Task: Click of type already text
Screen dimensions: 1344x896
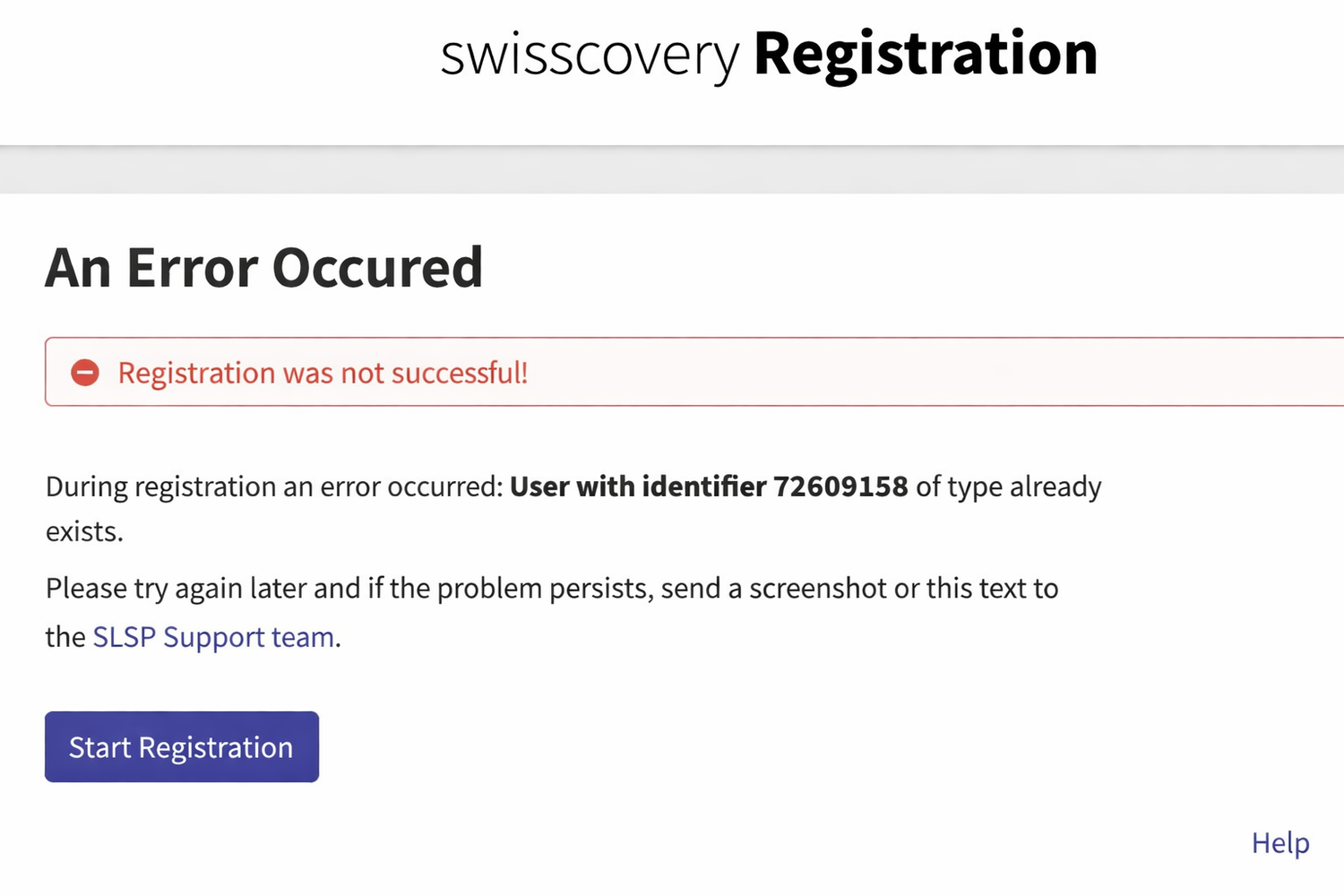Action: (x=1008, y=487)
